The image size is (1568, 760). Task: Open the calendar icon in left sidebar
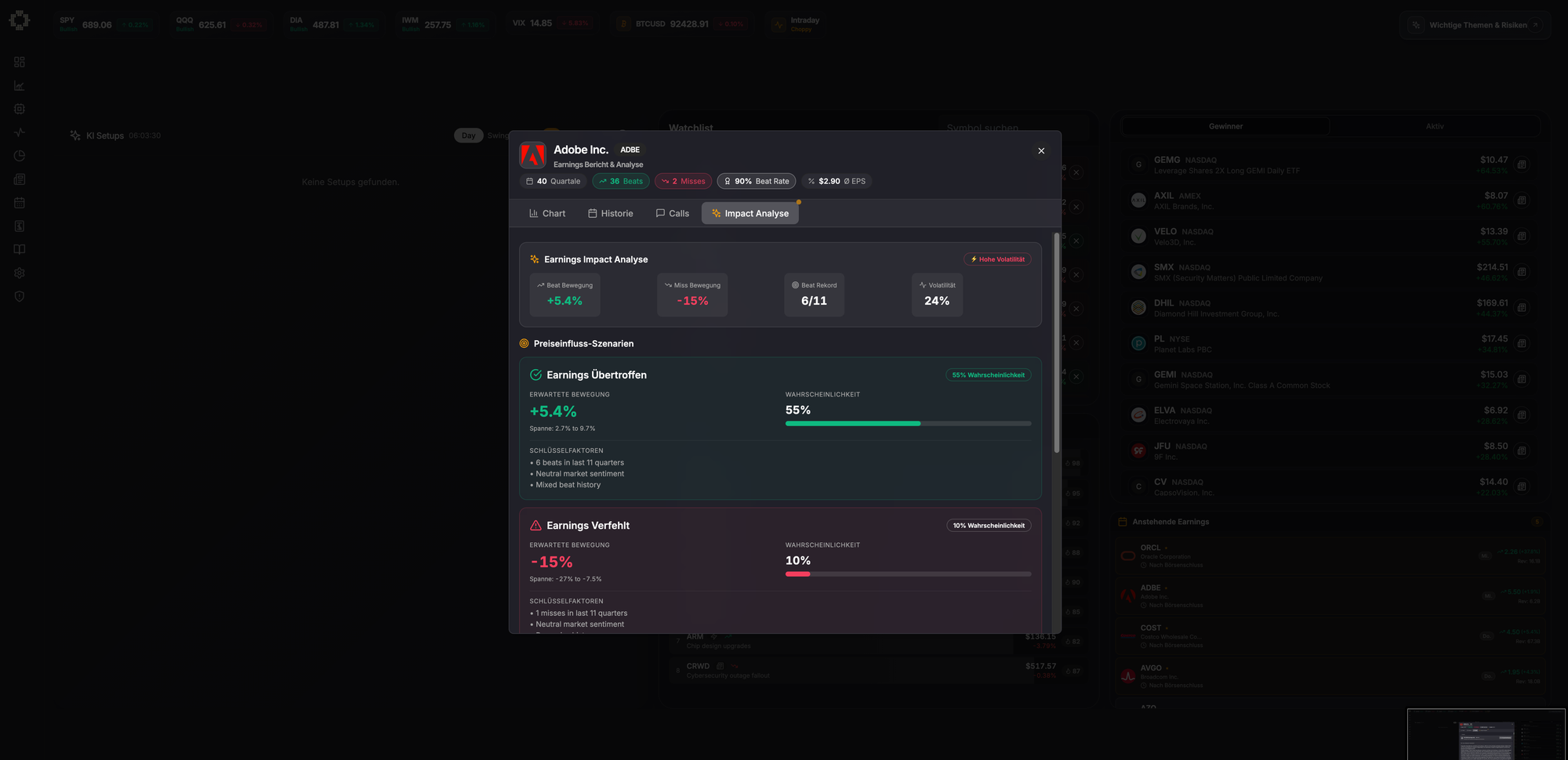pos(20,203)
